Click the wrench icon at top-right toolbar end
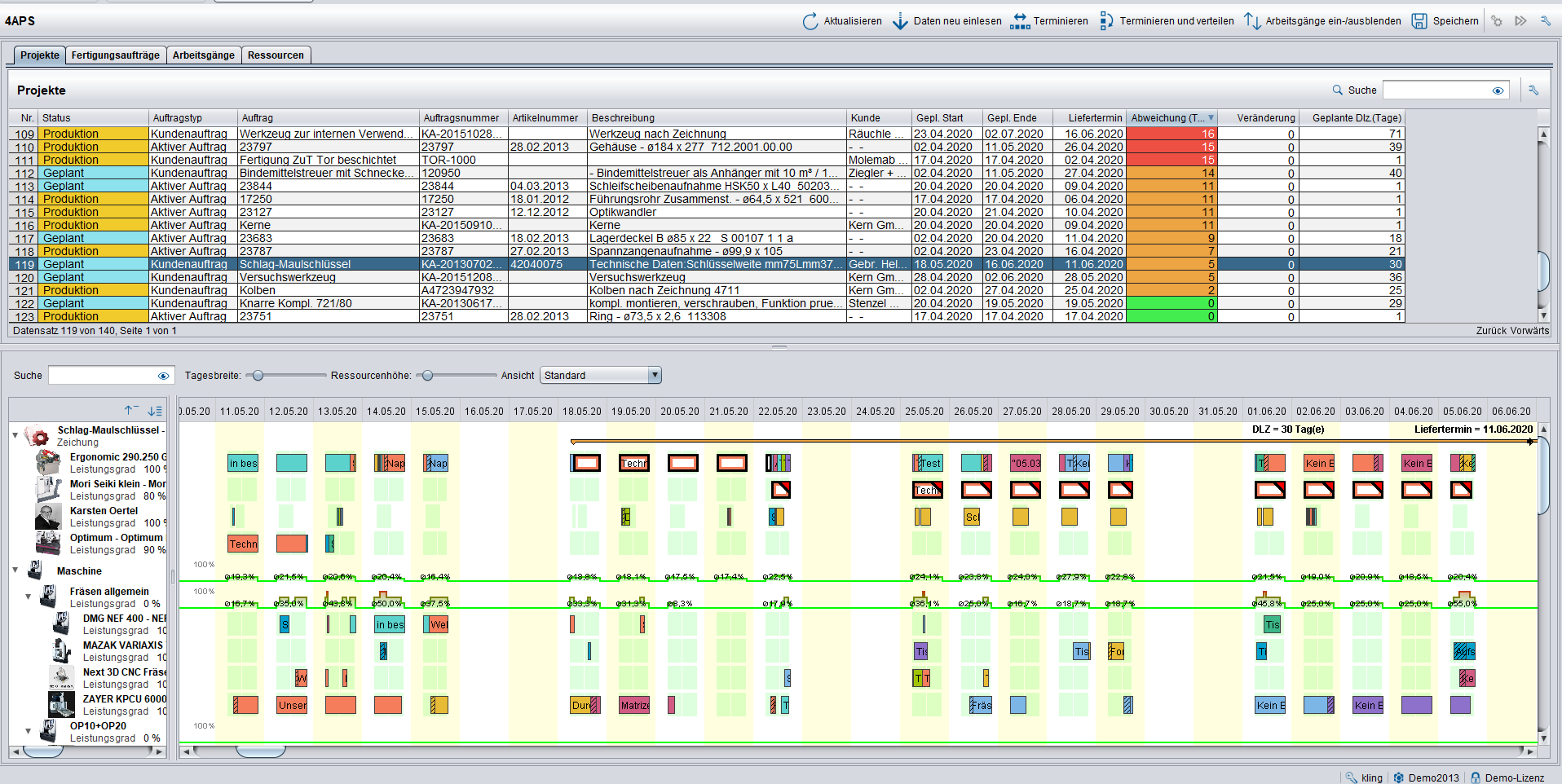The image size is (1562, 784). tap(1545, 21)
